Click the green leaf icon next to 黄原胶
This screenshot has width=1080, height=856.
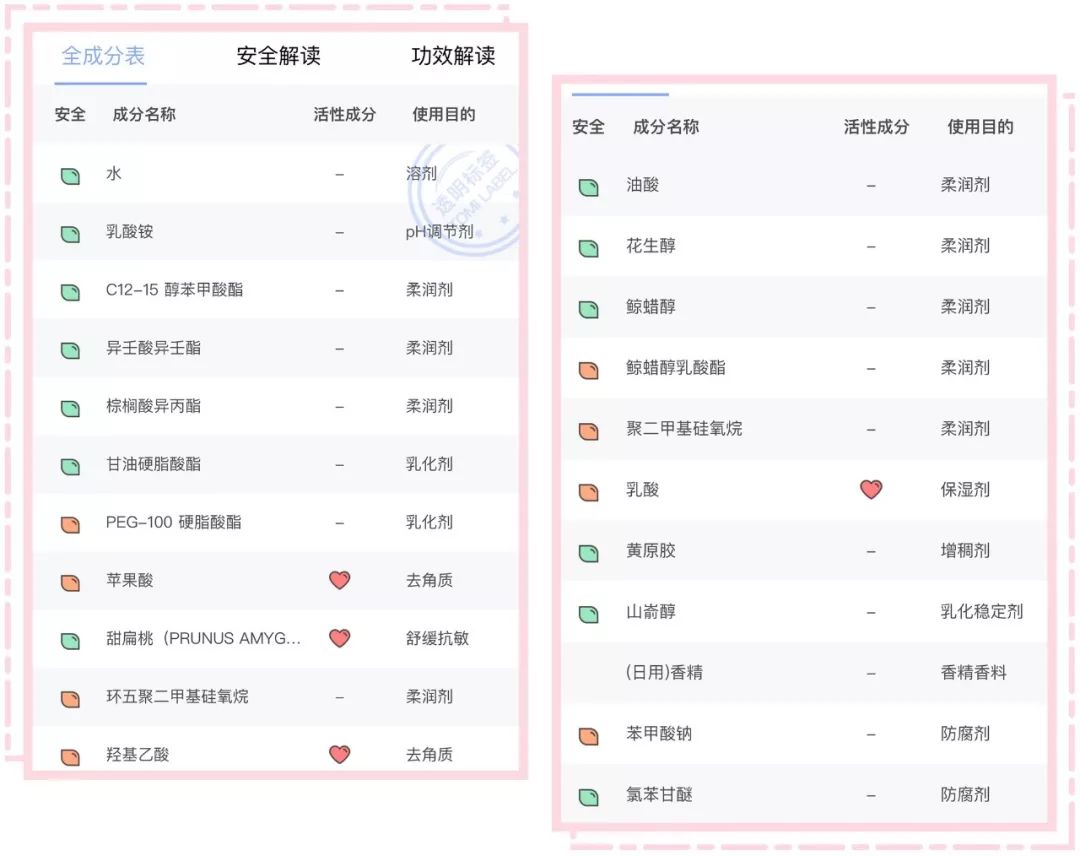pos(588,551)
